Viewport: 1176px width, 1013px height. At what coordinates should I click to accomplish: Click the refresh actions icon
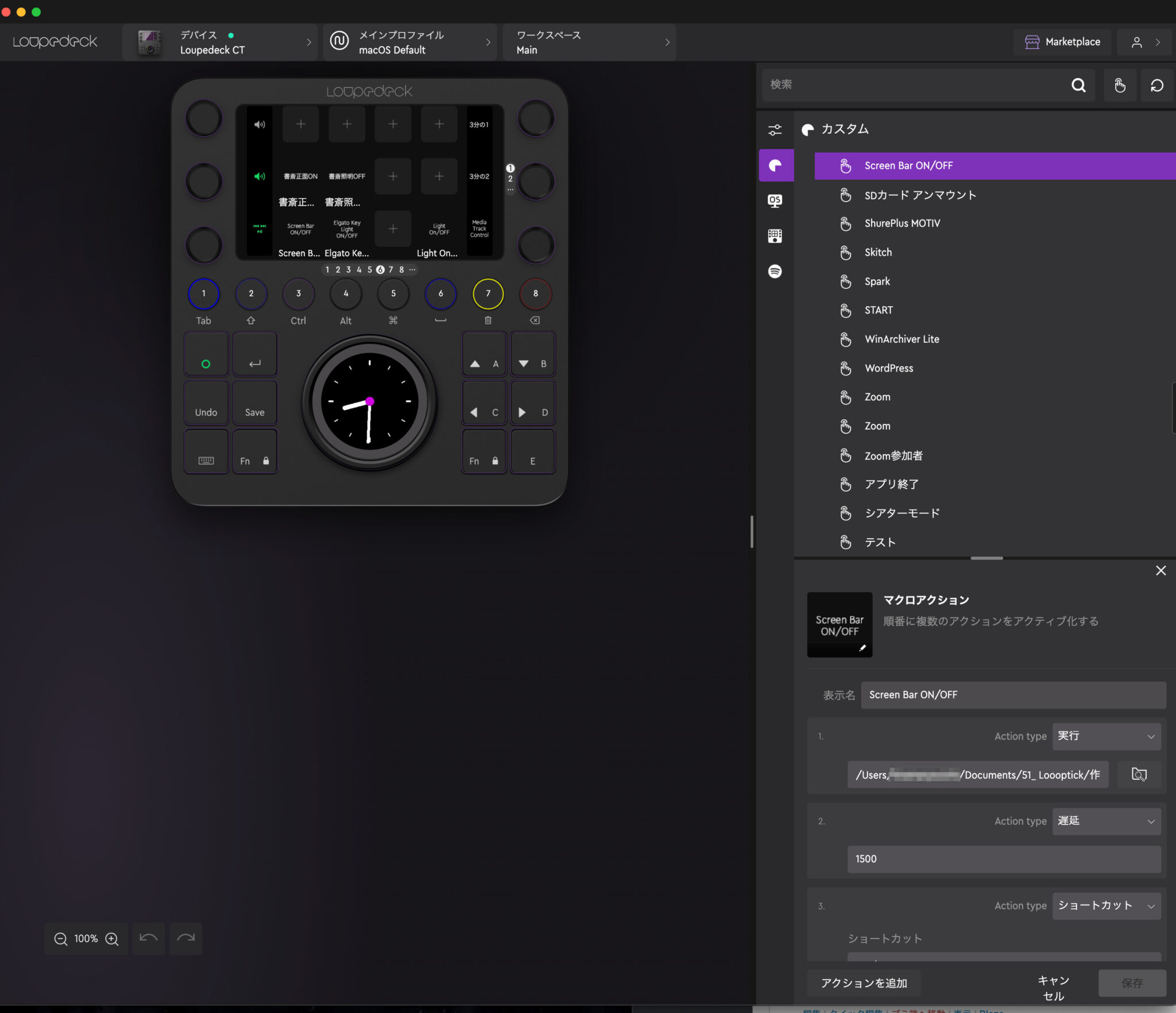coord(1156,86)
